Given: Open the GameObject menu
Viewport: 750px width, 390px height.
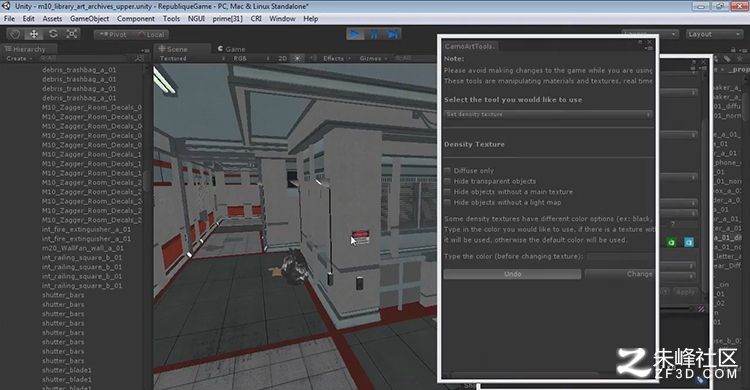Looking at the screenshot, I should 89,19.
